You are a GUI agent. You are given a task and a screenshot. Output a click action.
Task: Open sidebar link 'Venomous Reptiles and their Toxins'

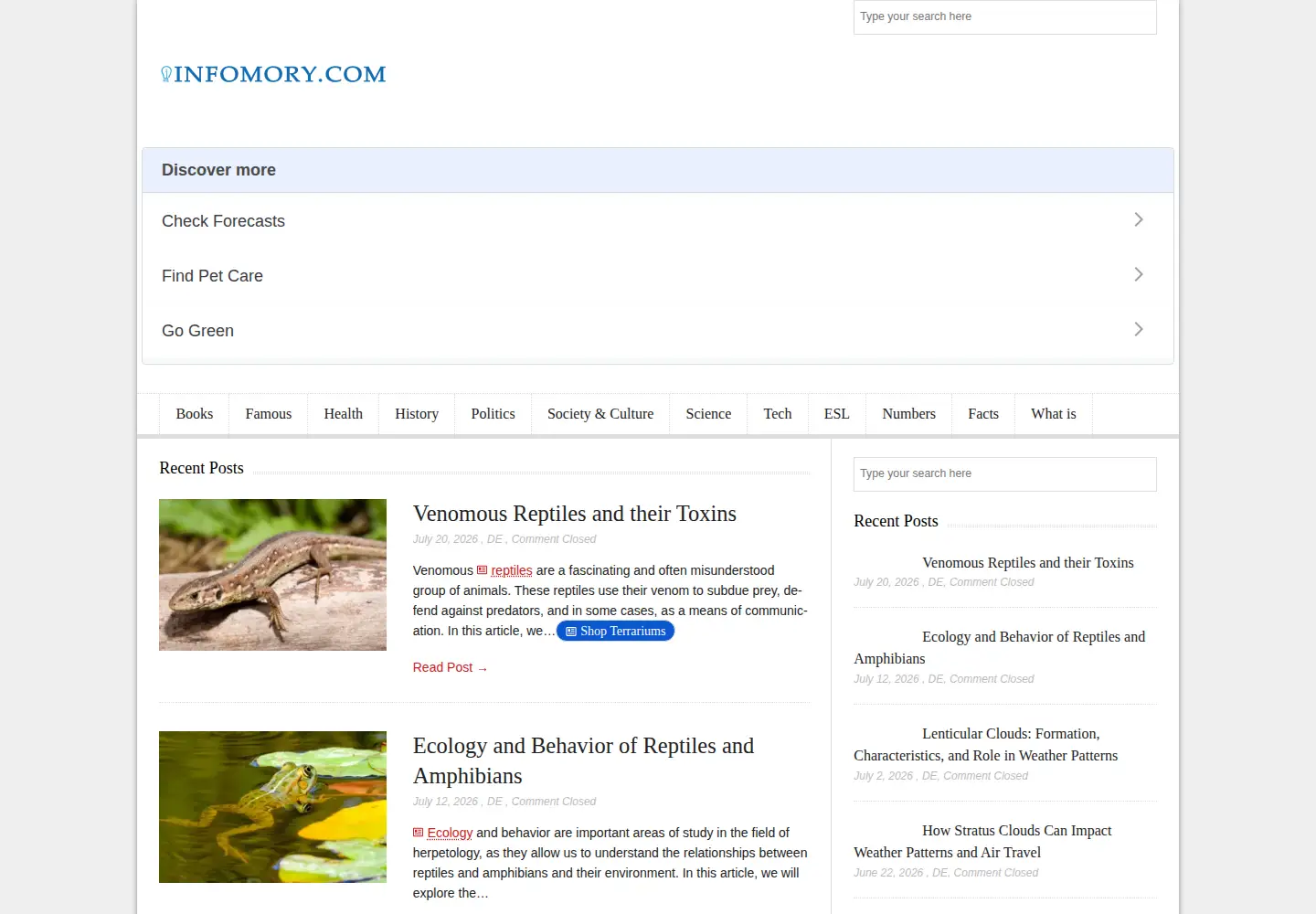pos(1028,563)
